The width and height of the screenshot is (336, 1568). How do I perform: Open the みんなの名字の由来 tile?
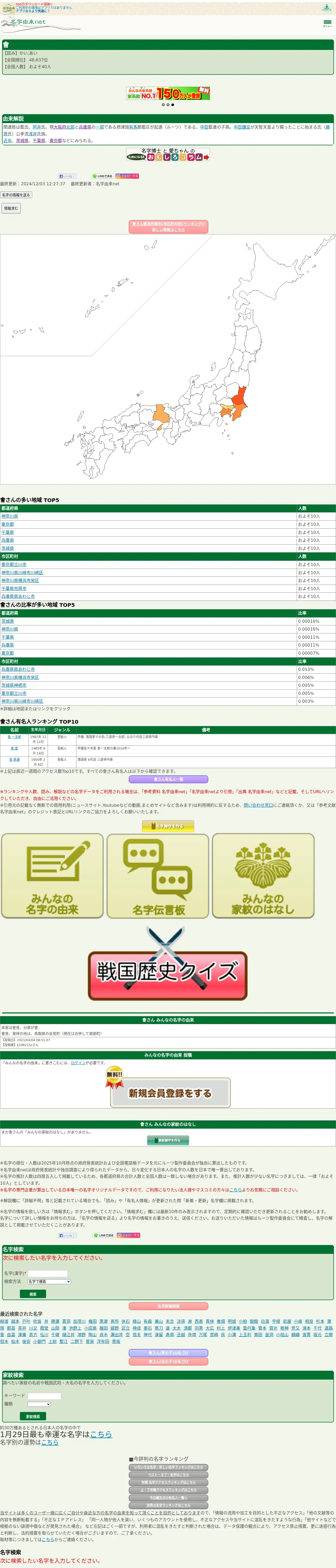point(52,875)
